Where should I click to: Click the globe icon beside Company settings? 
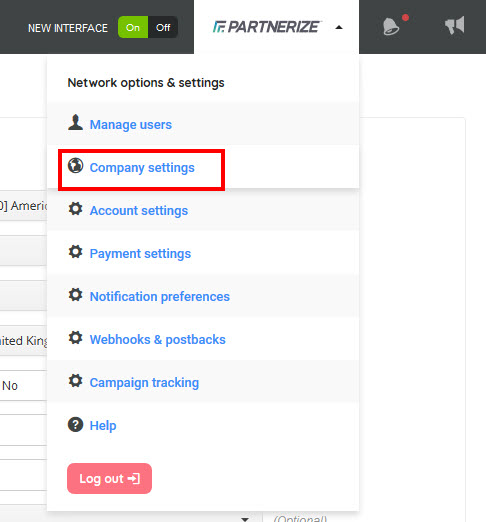click(x=76, y=165)
